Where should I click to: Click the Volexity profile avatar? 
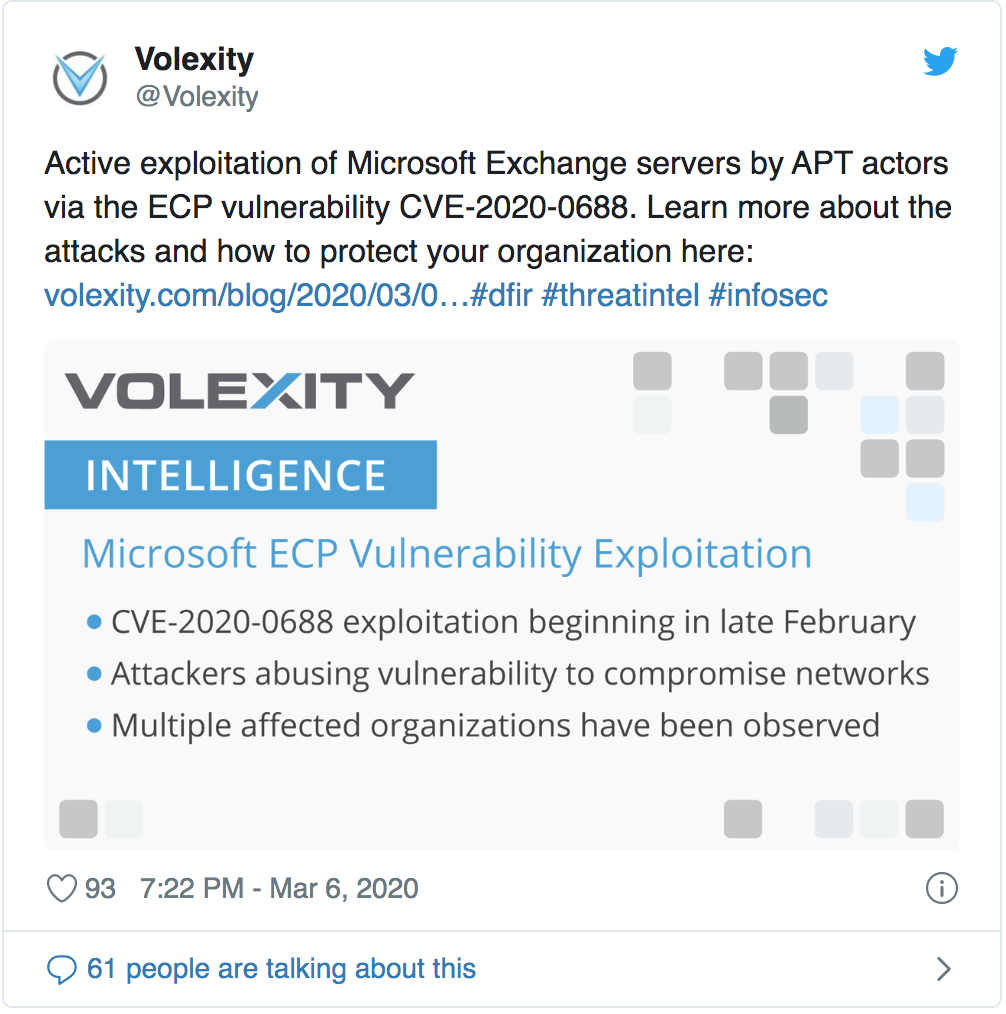pos(80,77)
